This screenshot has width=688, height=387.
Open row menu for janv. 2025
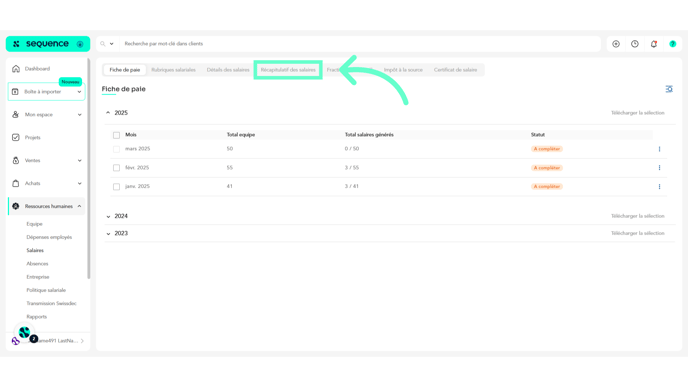click(659, 186)
